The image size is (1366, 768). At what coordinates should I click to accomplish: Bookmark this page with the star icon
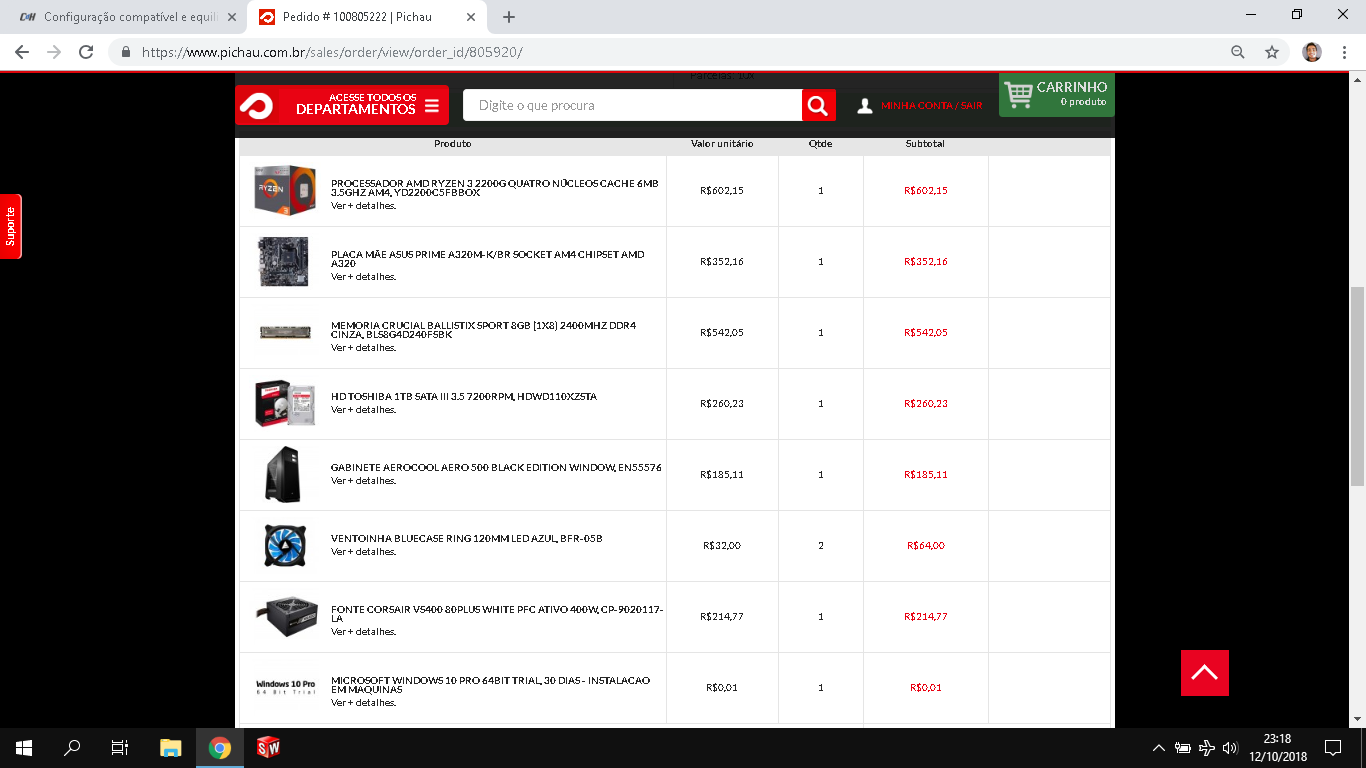tap(1272, 52)
